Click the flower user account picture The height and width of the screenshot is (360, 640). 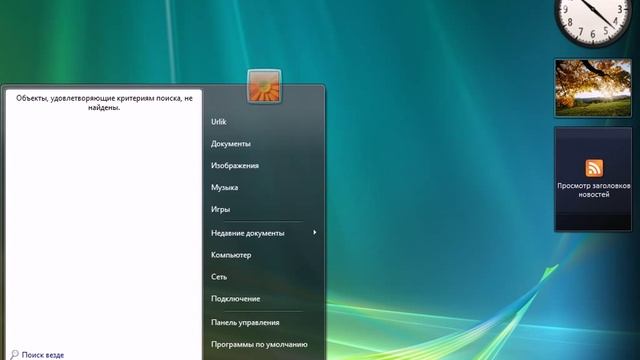coord(264,86)
